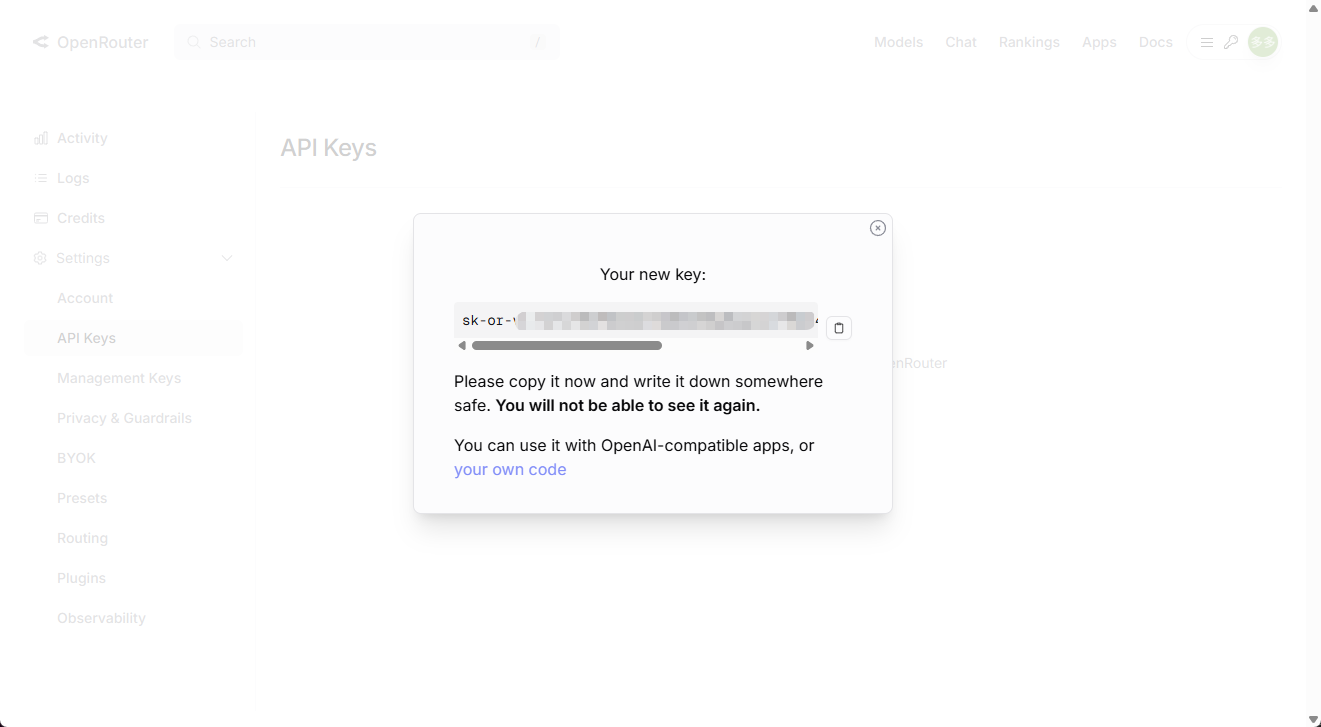Click the Activity chart icon in sidebar
The width and height of the screenshot is (1321, 727).
point(41,138)
